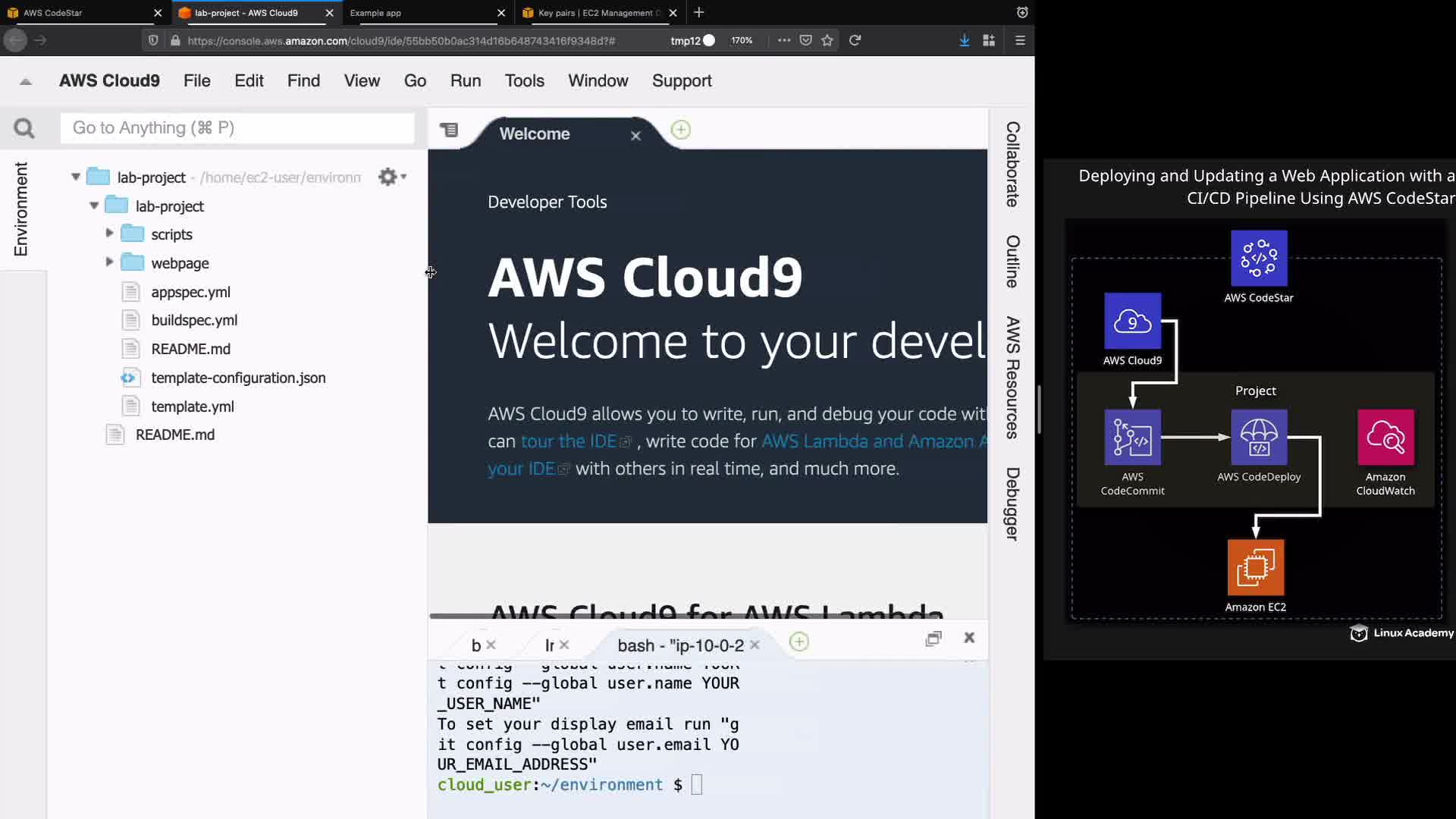
Task: Switch to the Example app browser tab
Action: click(x=375, y=13)
